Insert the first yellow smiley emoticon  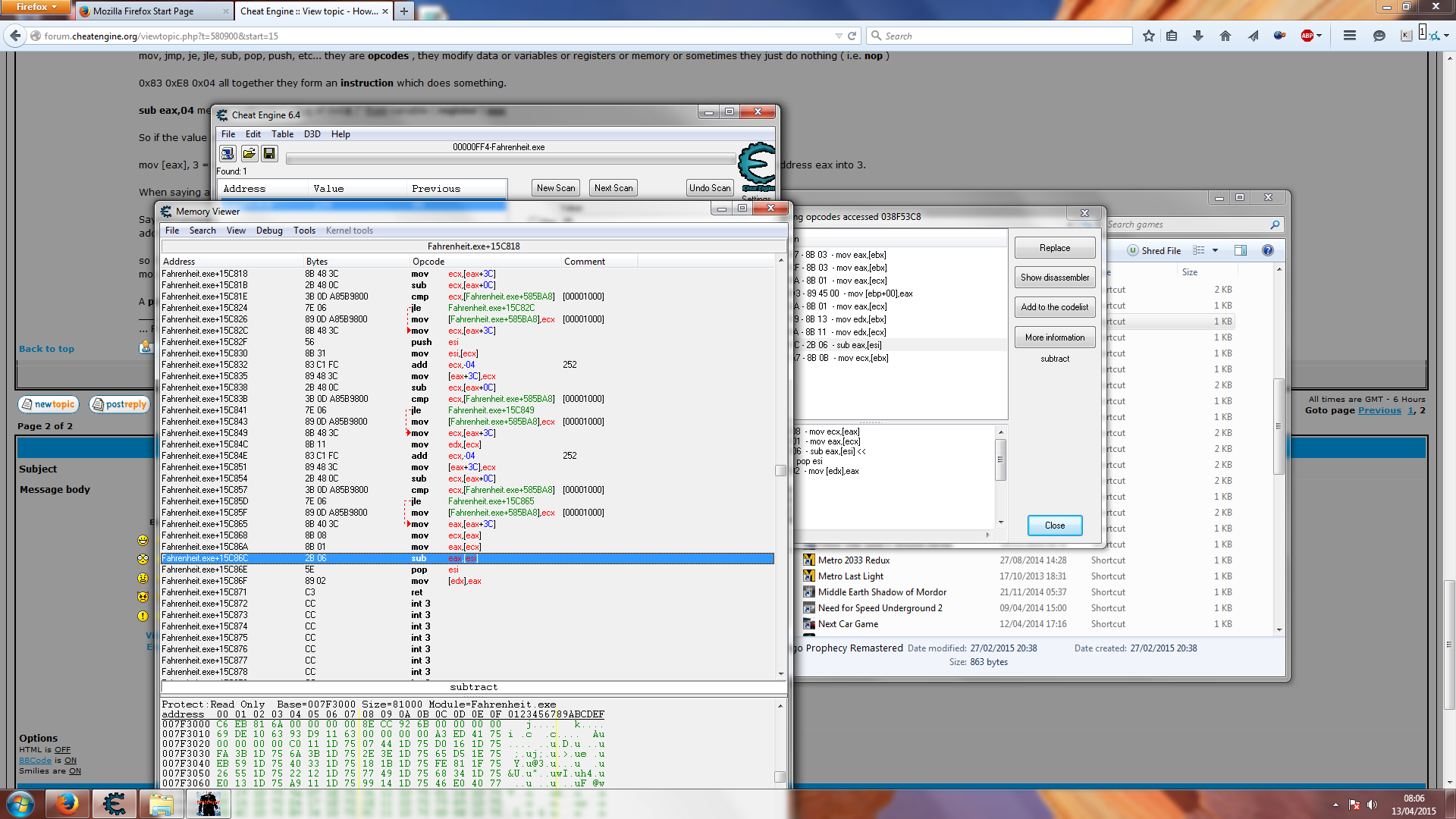pos(143,540)
